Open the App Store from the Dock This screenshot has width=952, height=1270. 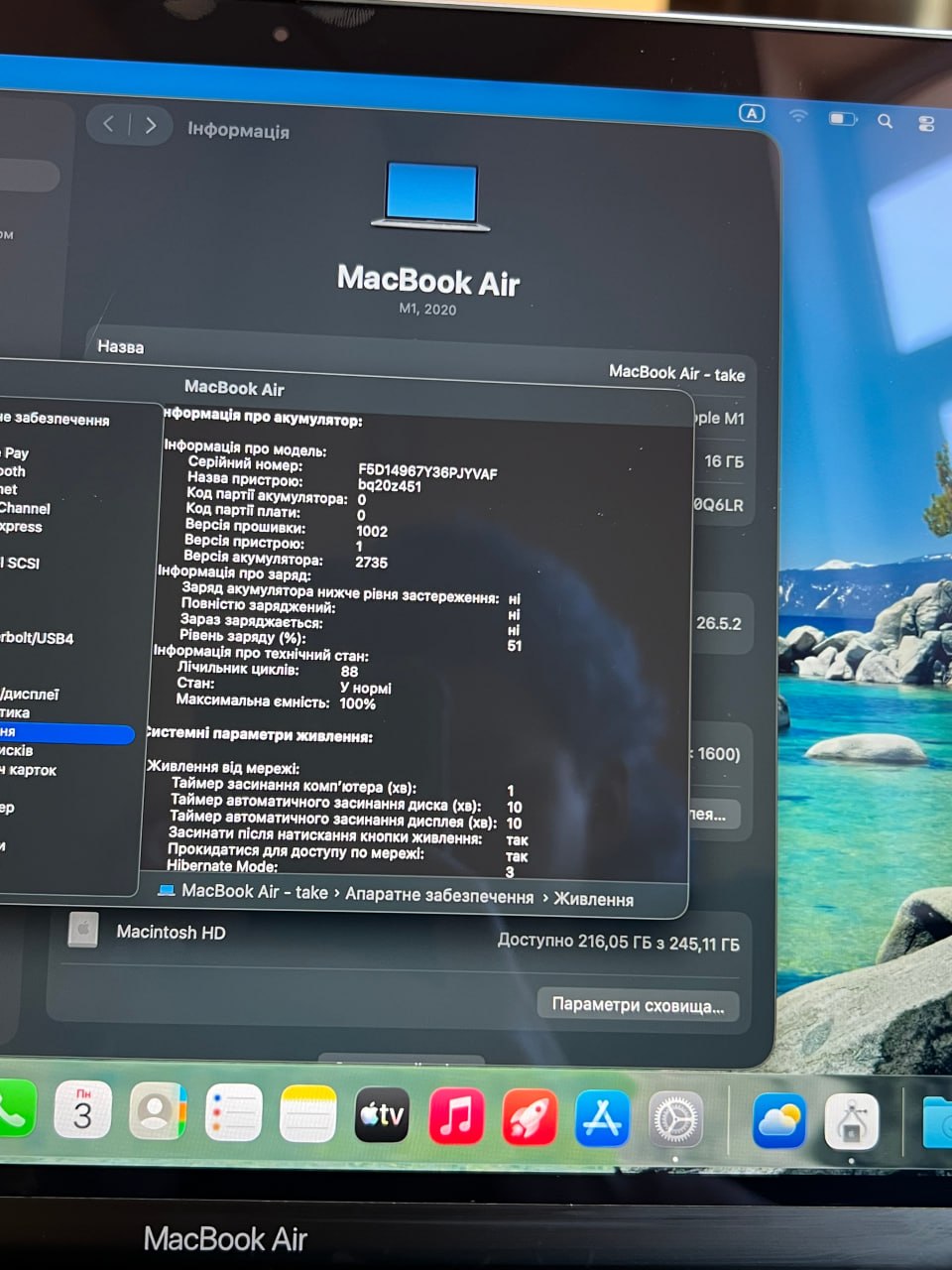pyautogui.click(x=603, y=1118)
